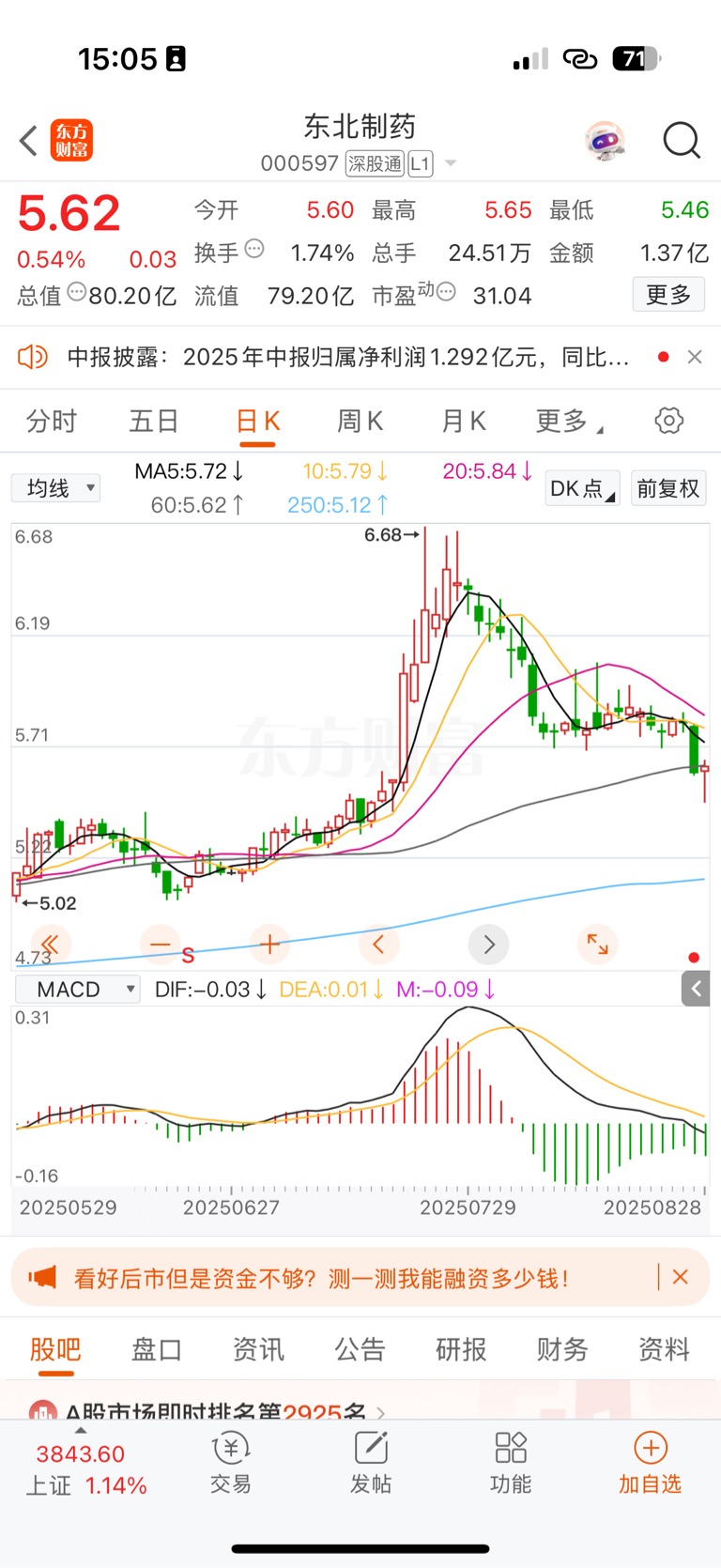The image size is (721, 1568).
Task: Zoom out chart with minus icon
Action: pos(161,945)
